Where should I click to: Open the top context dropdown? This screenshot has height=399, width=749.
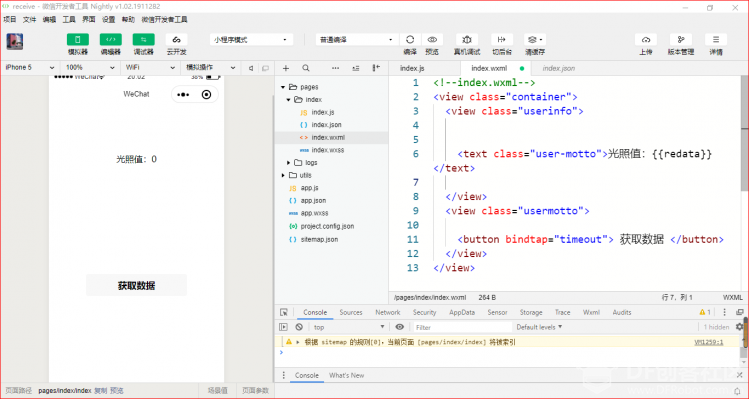pos(349,327)
